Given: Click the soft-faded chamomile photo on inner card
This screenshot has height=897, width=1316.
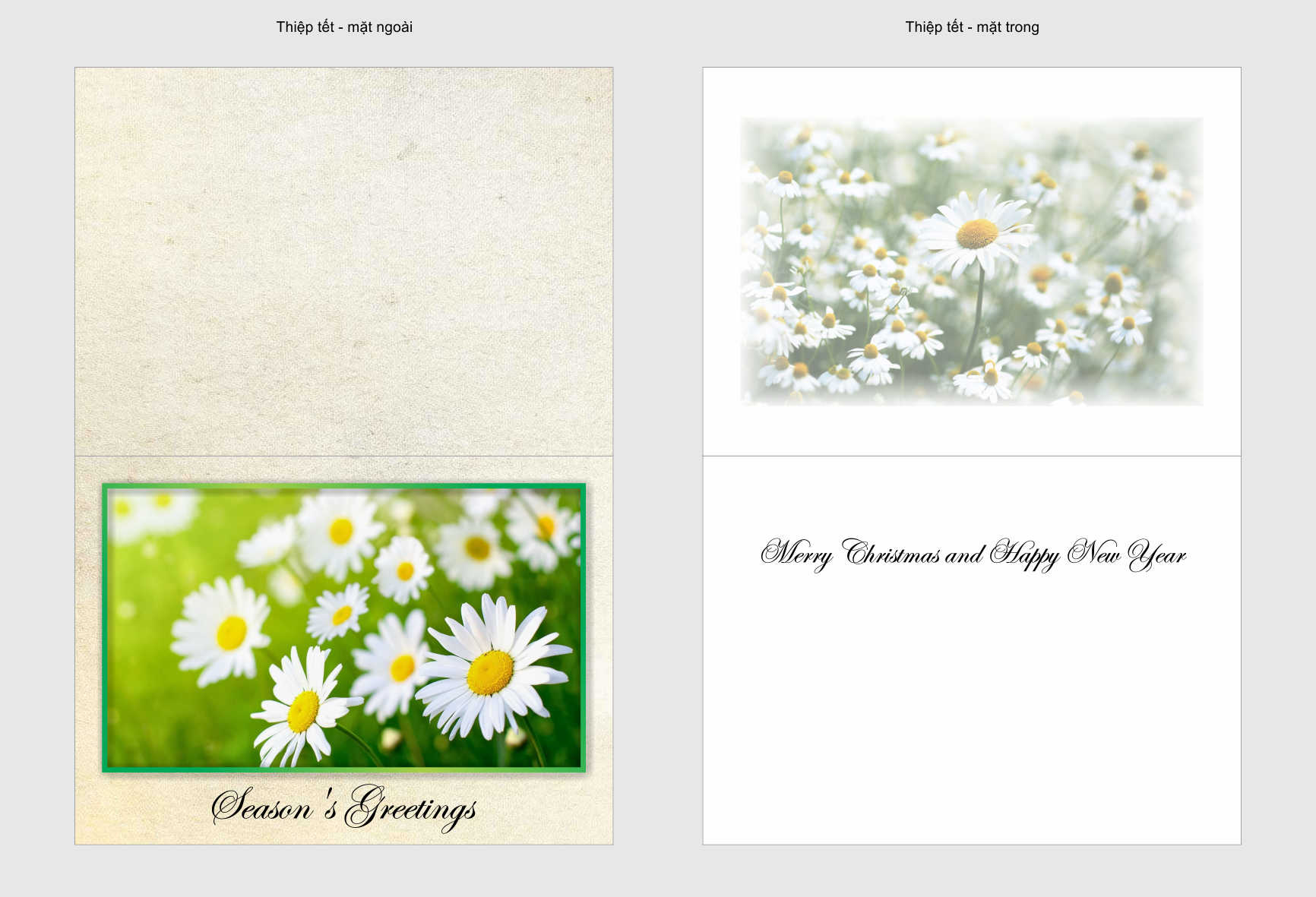Looking at the screenshot, I should click(x=972, y=261).
